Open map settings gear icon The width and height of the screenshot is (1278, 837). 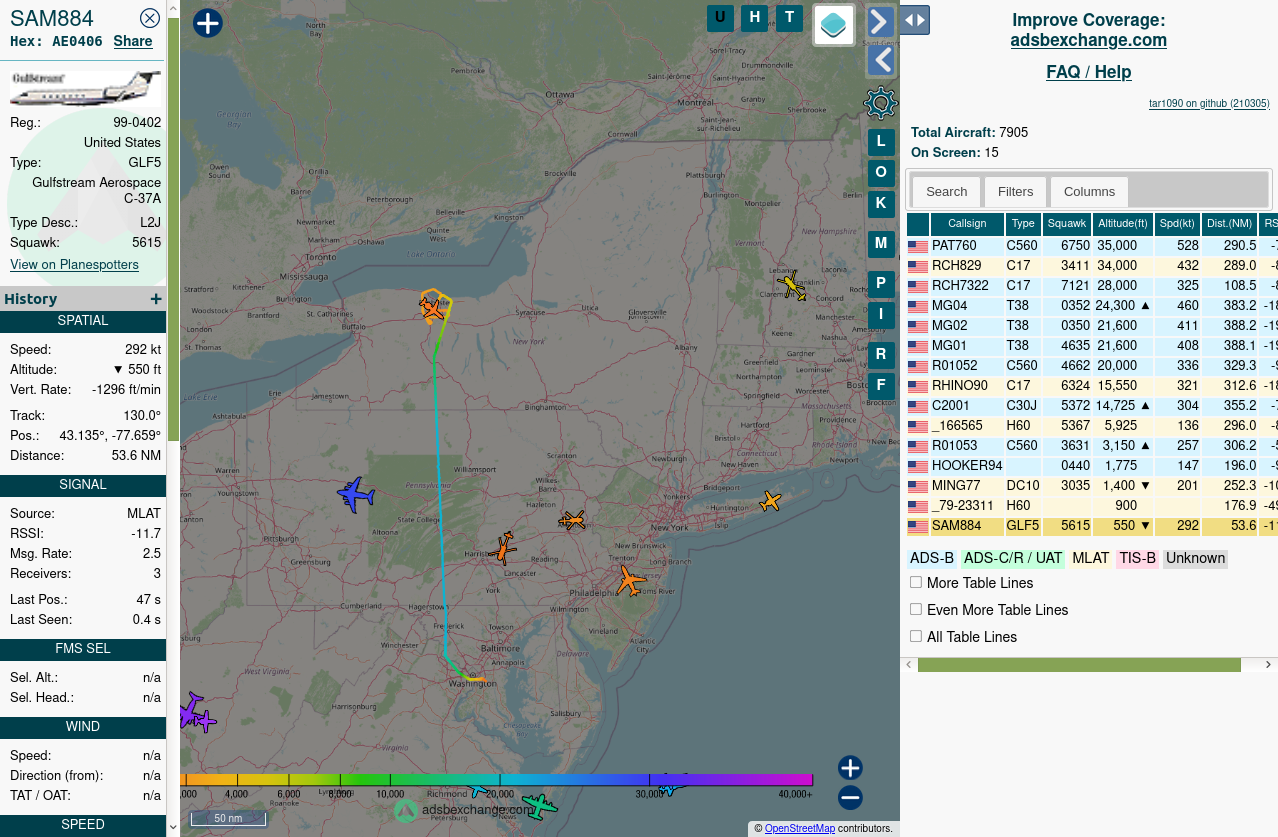881,102
